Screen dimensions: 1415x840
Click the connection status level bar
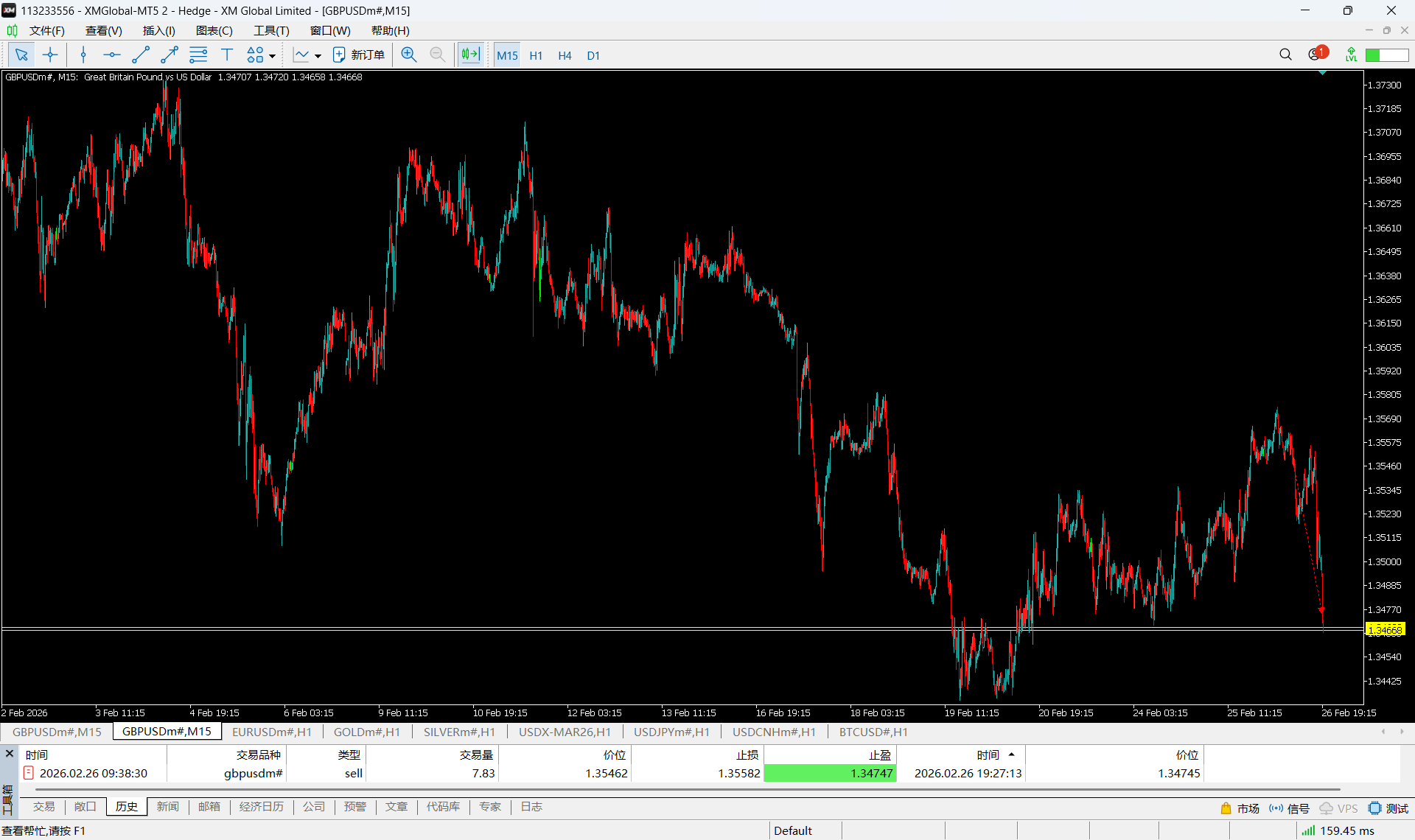tap(1386, 55)
